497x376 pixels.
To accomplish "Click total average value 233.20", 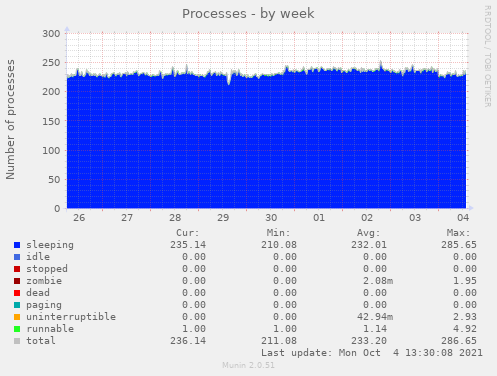I will [x=369, y=341].
